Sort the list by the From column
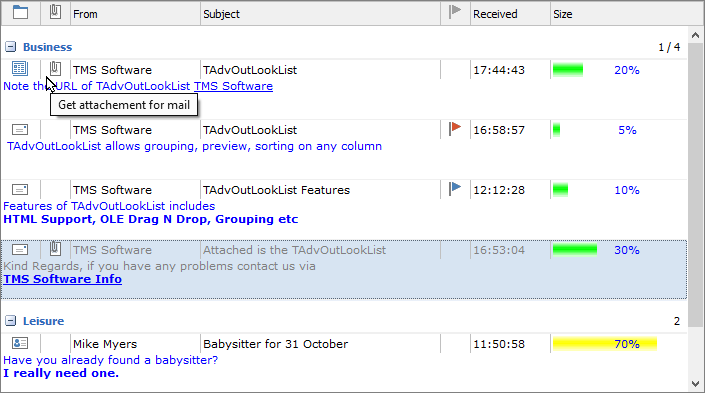Screen dimensions: 705x393 (135, 14)
